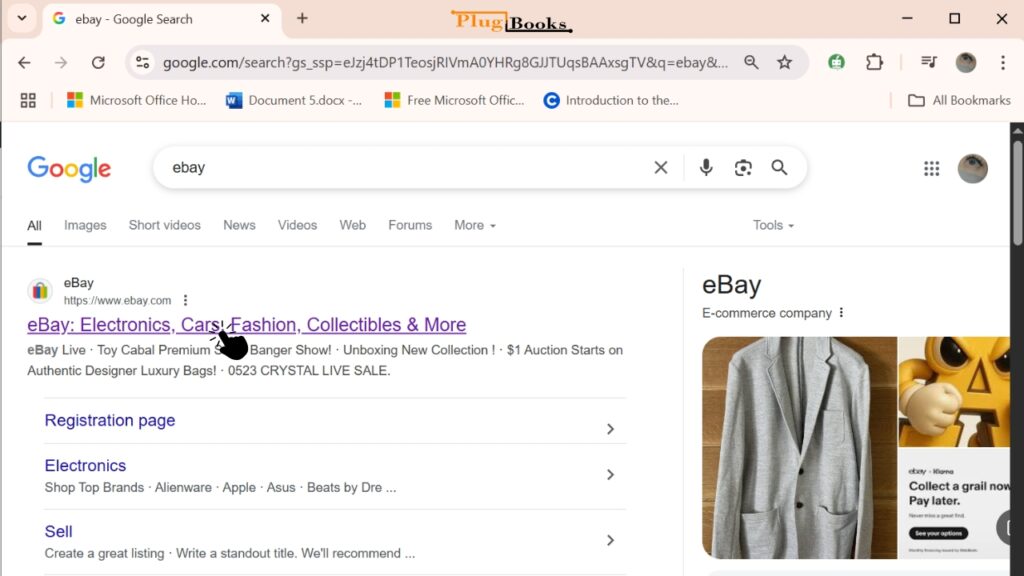This screenshot has height=576, width=1024.
Task: Switch to the Videos tab
Action: click(x=297, y=225)
